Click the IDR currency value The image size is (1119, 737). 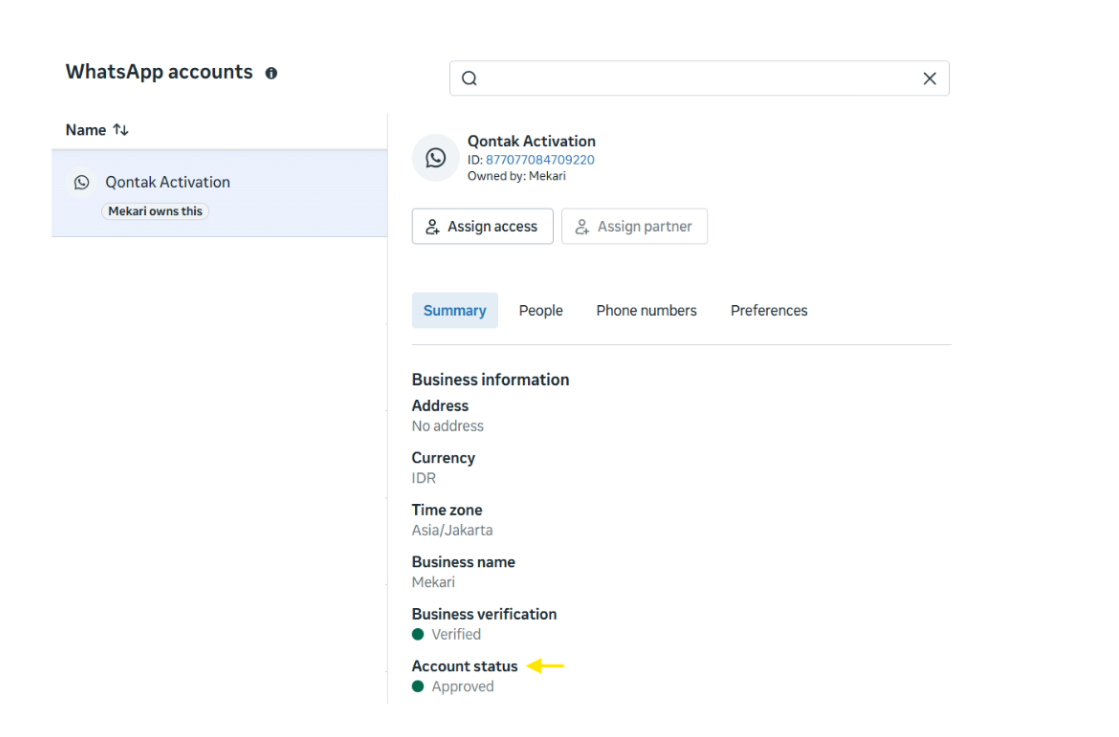[x=424, y=478]
